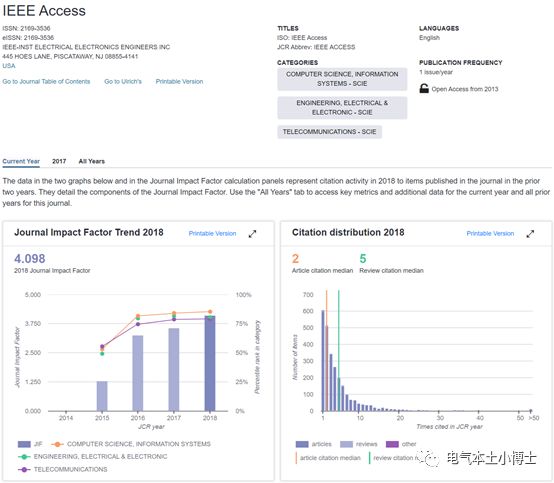Image resolution: width=554 pixels, height=483 pixels.
Task: Select the Engineering, Electrical & Electronic - SCIE category
Action: tap(342, 108)
